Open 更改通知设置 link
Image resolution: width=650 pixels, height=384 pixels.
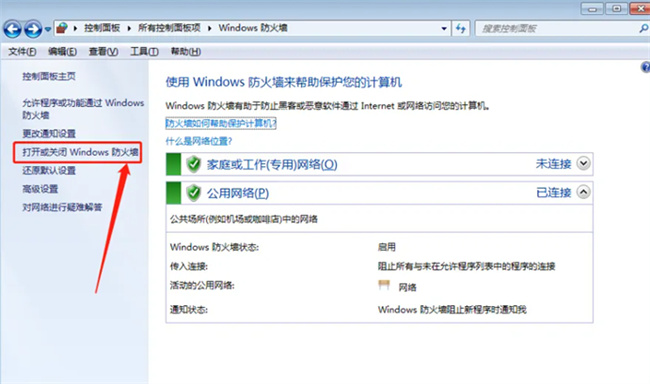pyautogui.click(x=49, y=134)
